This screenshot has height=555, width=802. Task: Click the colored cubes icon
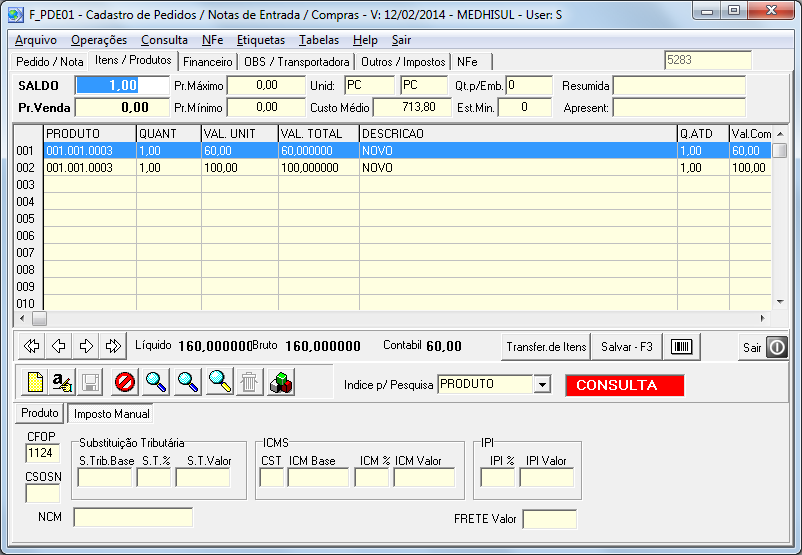281,382
